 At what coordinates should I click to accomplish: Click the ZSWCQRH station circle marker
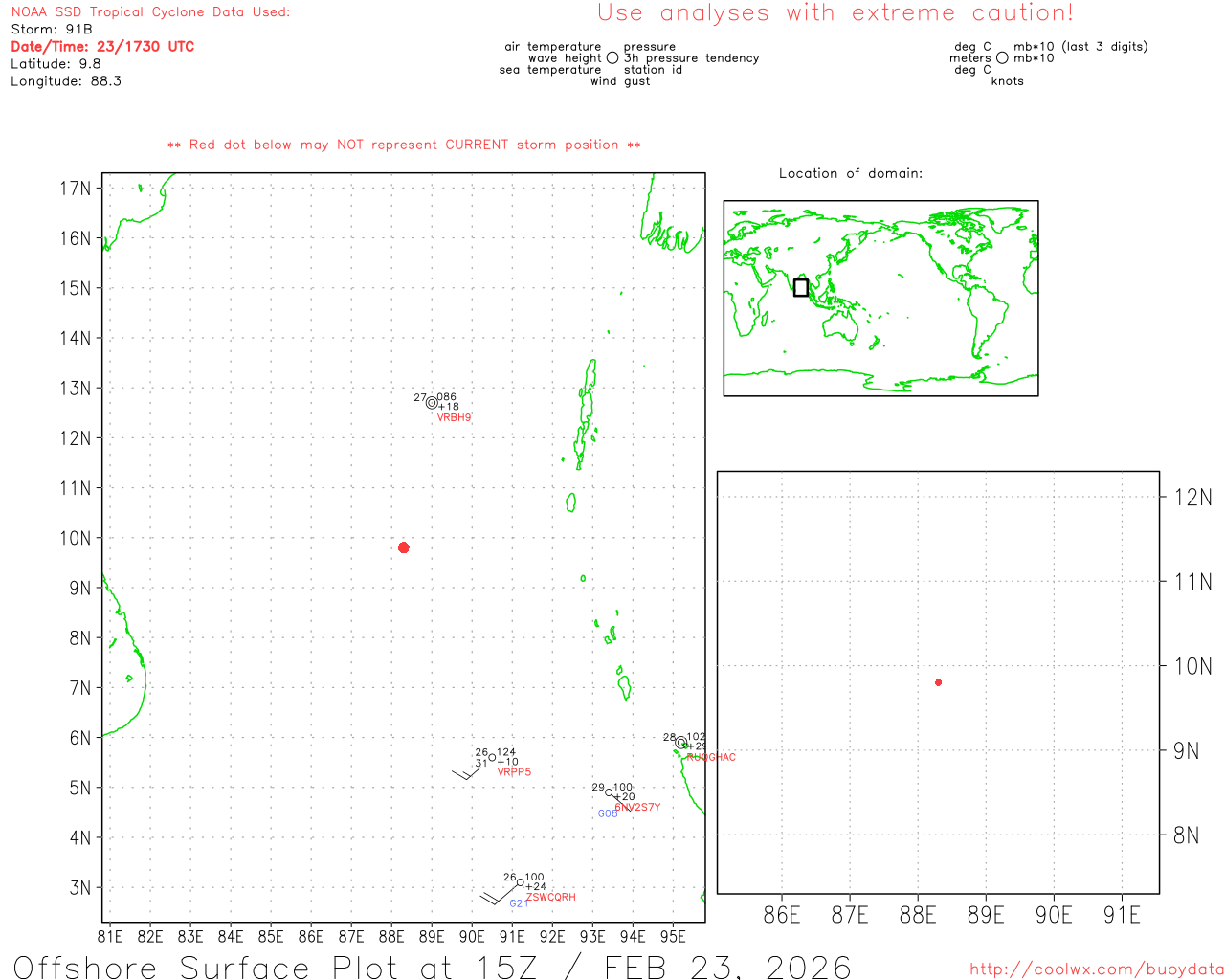[520, 882]
